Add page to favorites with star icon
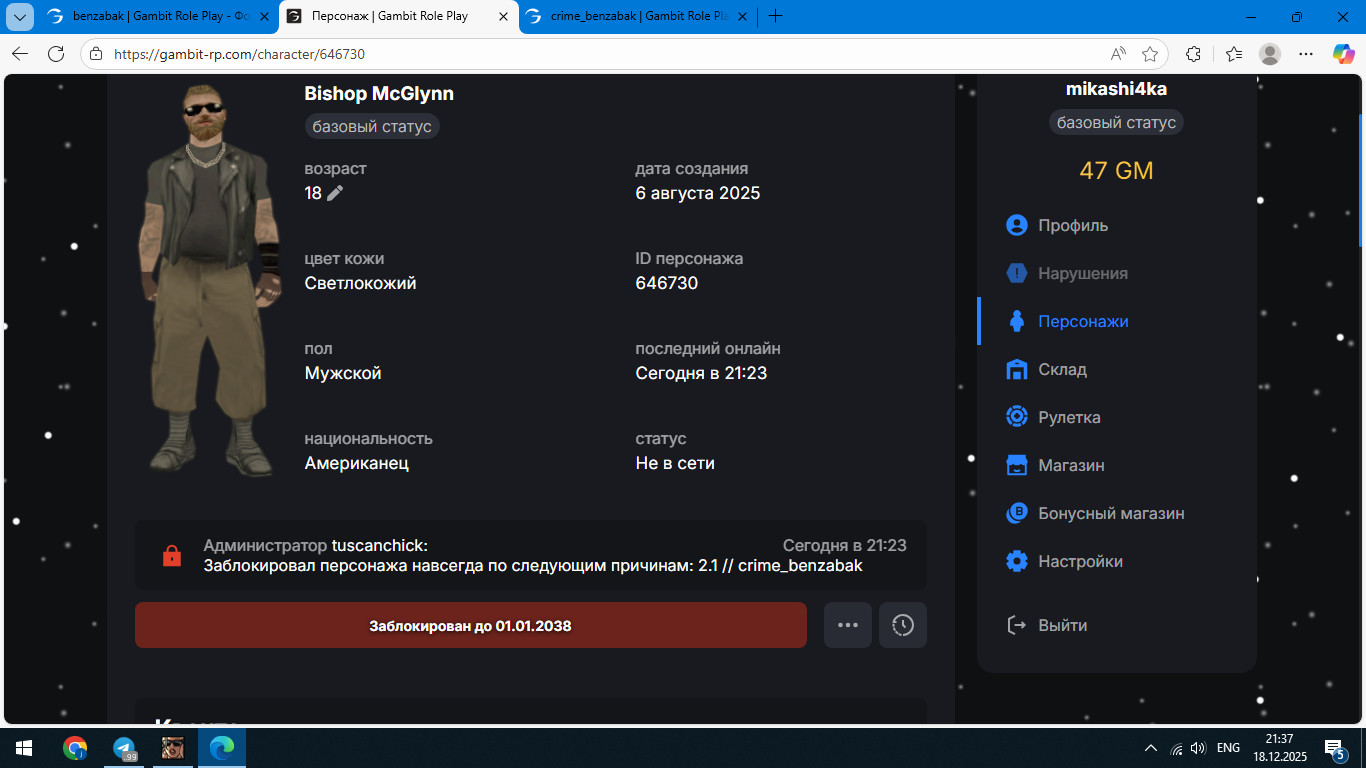Screen dimensions: 1366x768 (1150, 54)
